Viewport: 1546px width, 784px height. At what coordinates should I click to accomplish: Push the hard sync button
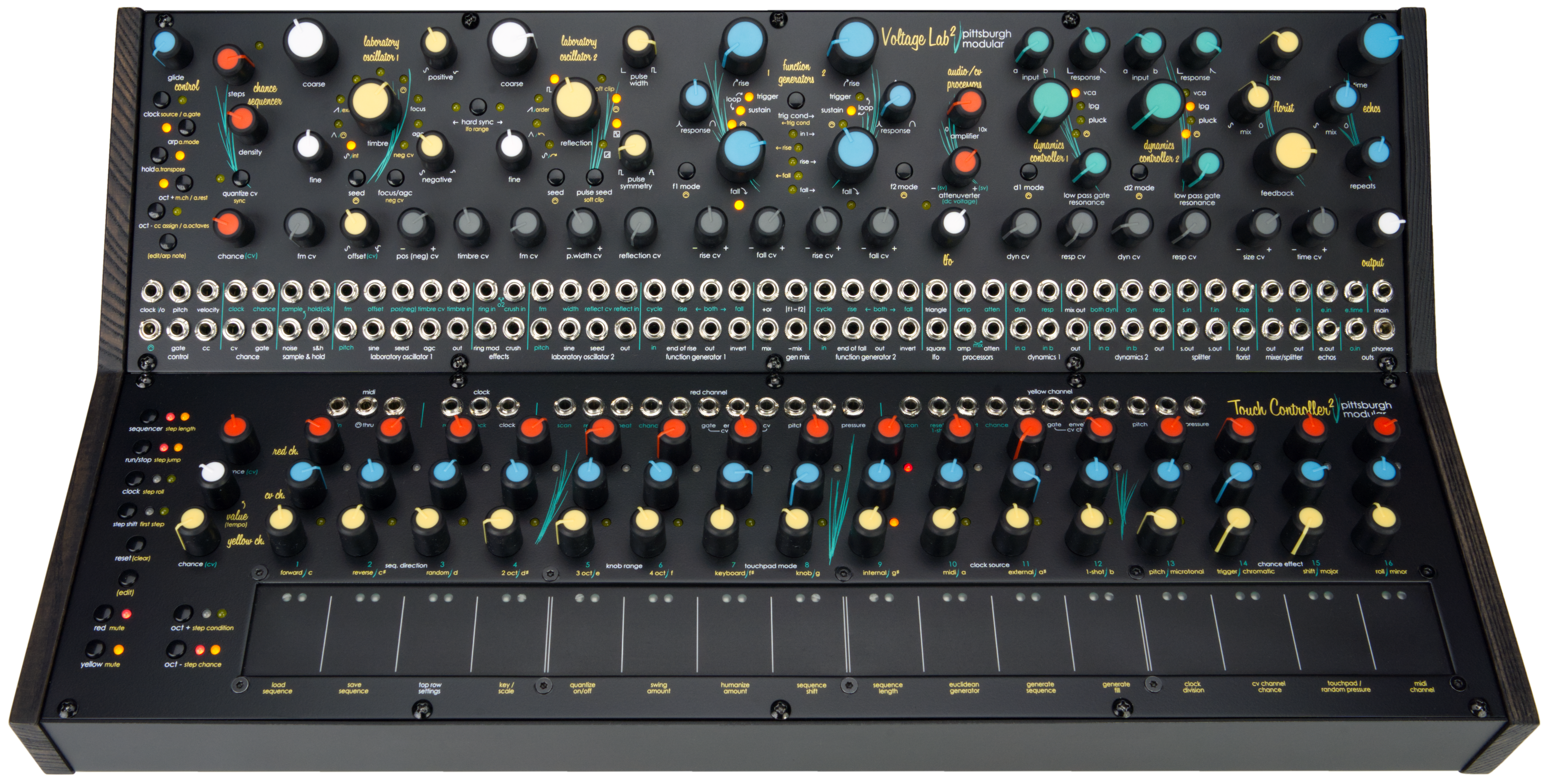tap(478, 106)
